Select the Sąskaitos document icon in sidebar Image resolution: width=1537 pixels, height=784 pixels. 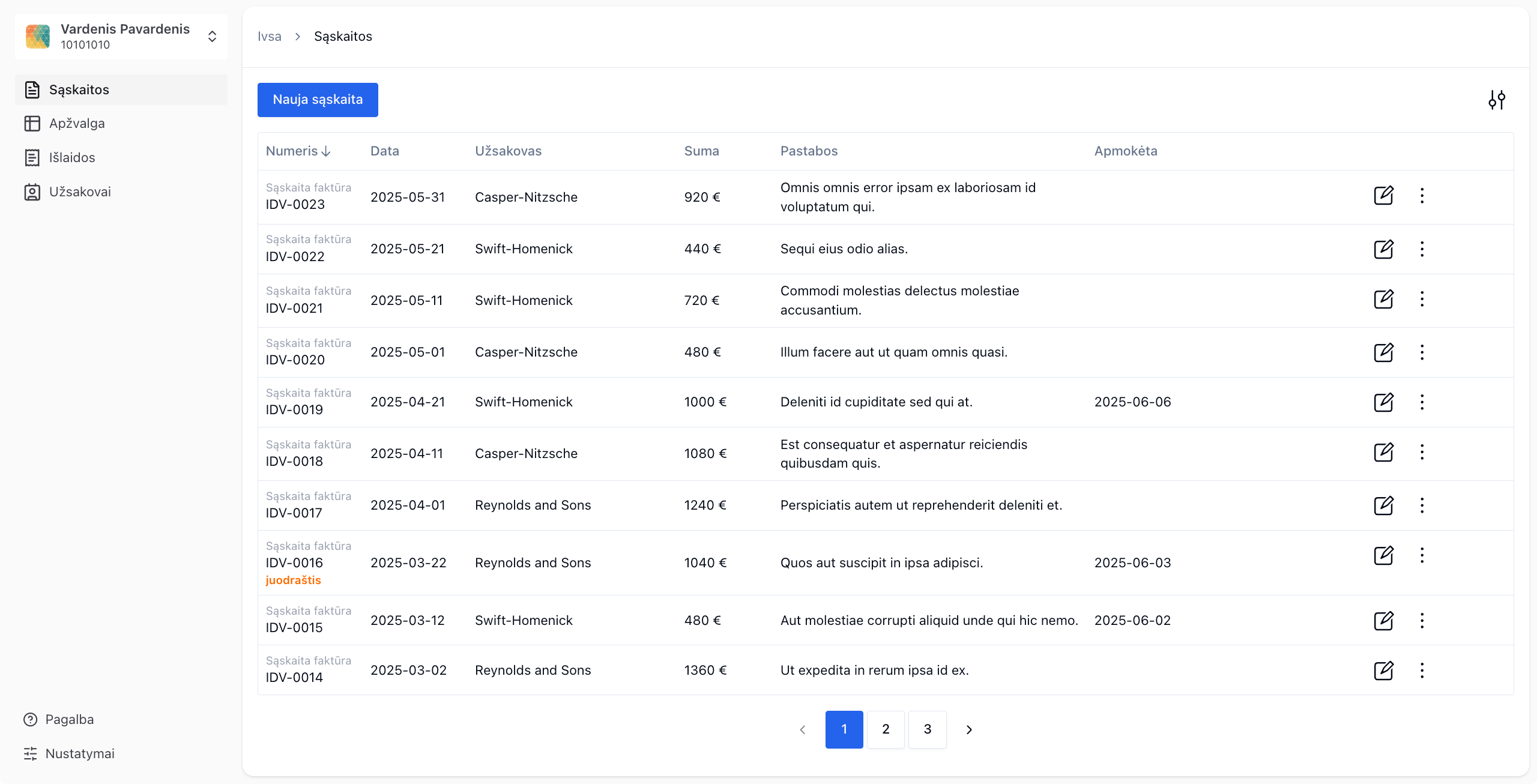[32, 89]
